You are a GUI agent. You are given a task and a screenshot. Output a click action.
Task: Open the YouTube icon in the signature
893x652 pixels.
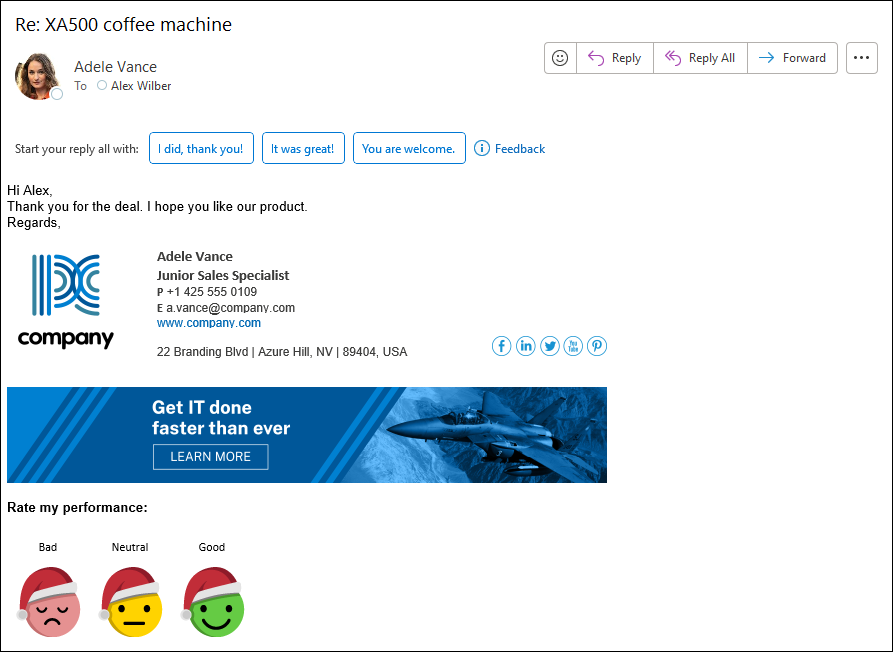coord(573,346)
